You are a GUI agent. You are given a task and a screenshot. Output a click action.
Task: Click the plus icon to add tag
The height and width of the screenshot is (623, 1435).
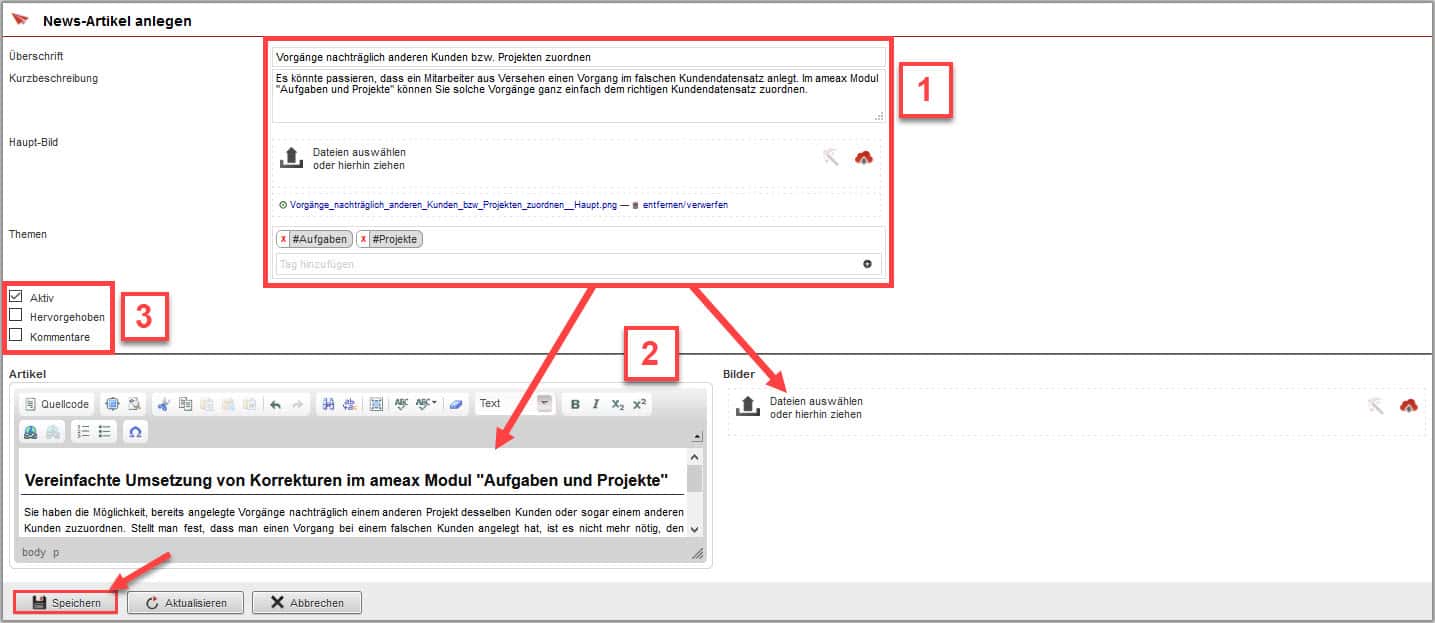coord(867,264)
